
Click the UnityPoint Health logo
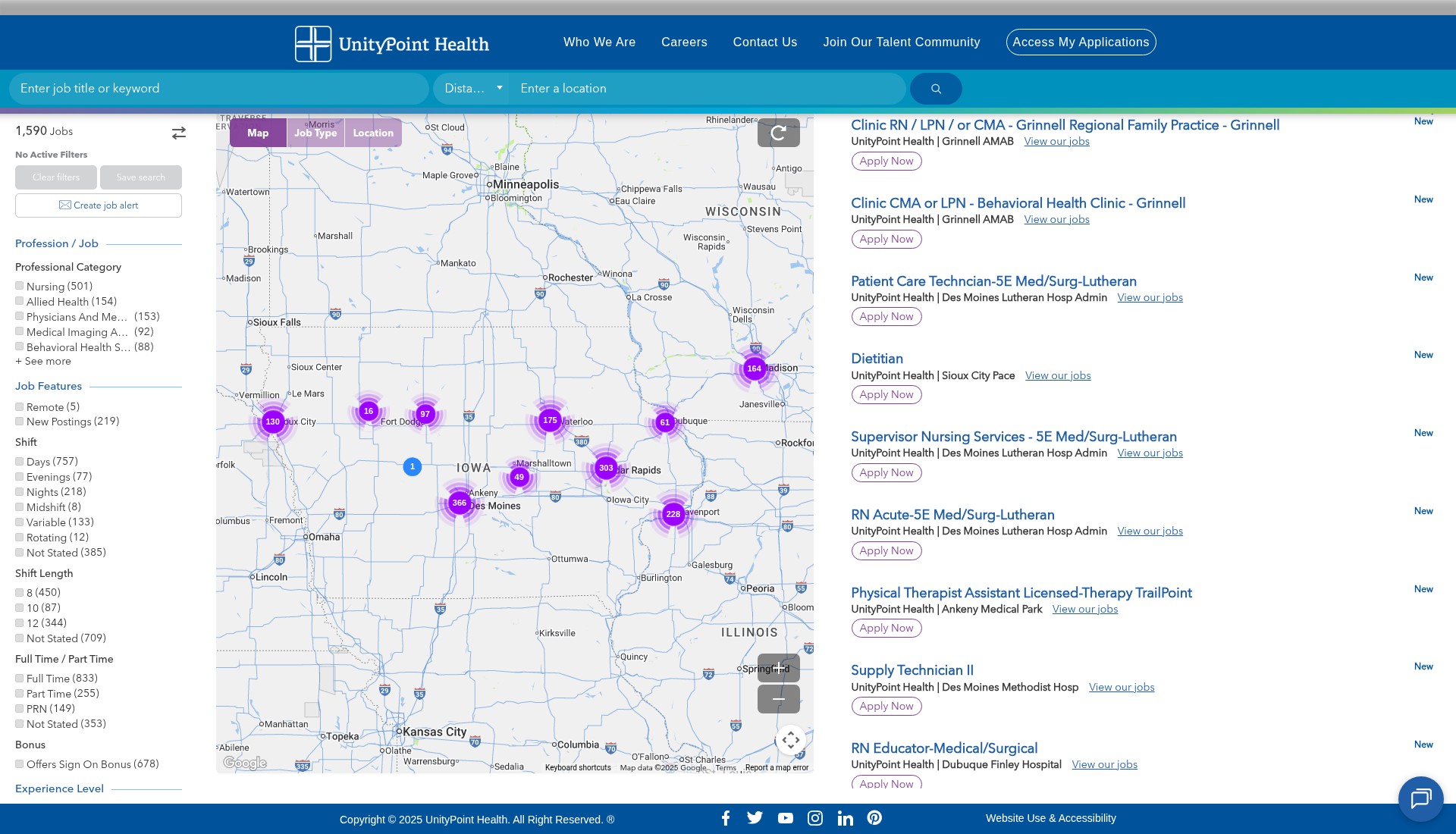pos(392,43)
